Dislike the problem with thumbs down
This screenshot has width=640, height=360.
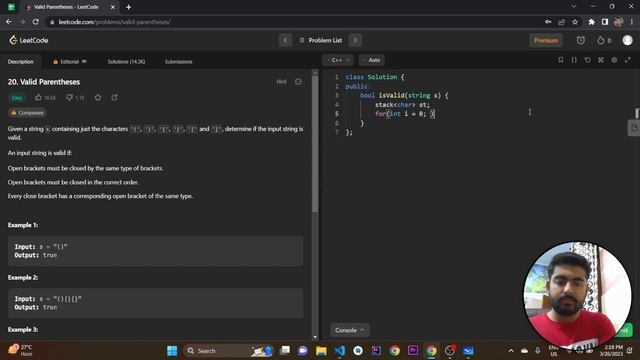[x=75, y=98]
